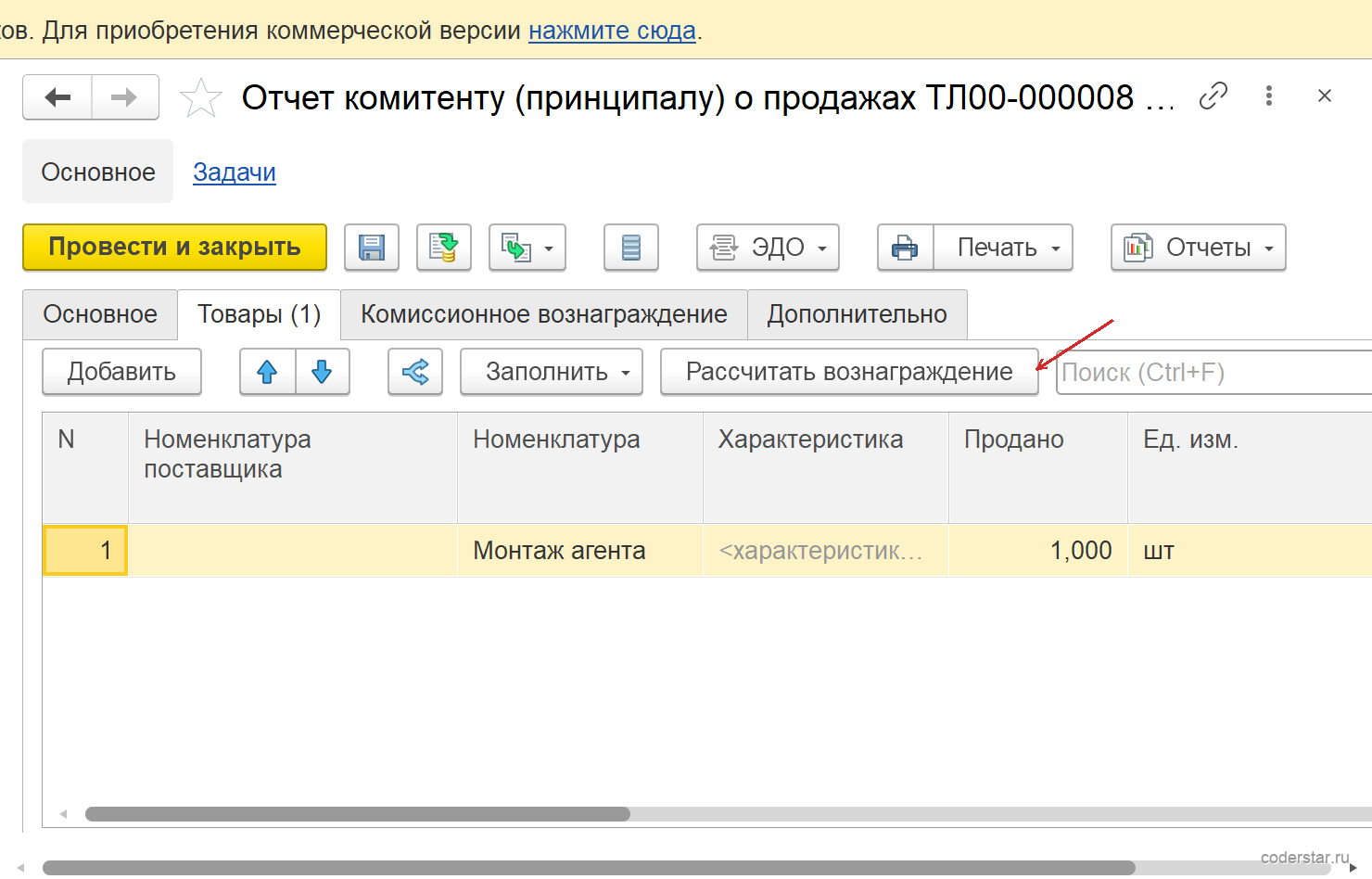Screen dimensions: 1372x879
Task: Expand the ЭДО dropdown
Action: pyautogui.click(x=768, y=248)
